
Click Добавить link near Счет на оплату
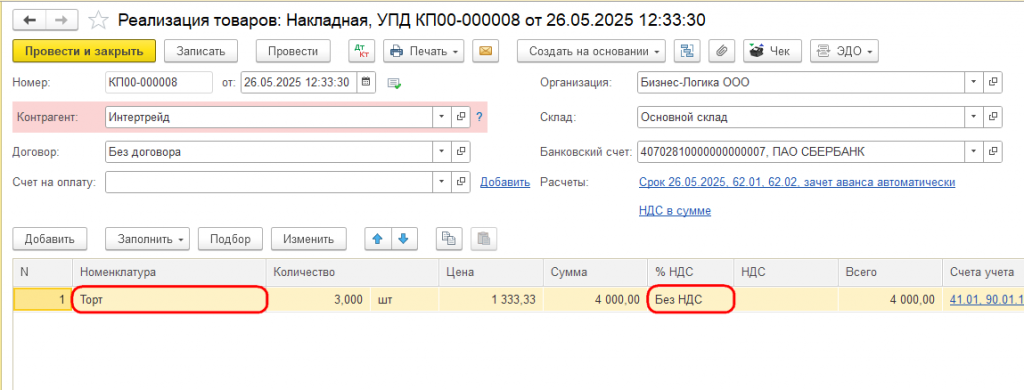(505, 182)
